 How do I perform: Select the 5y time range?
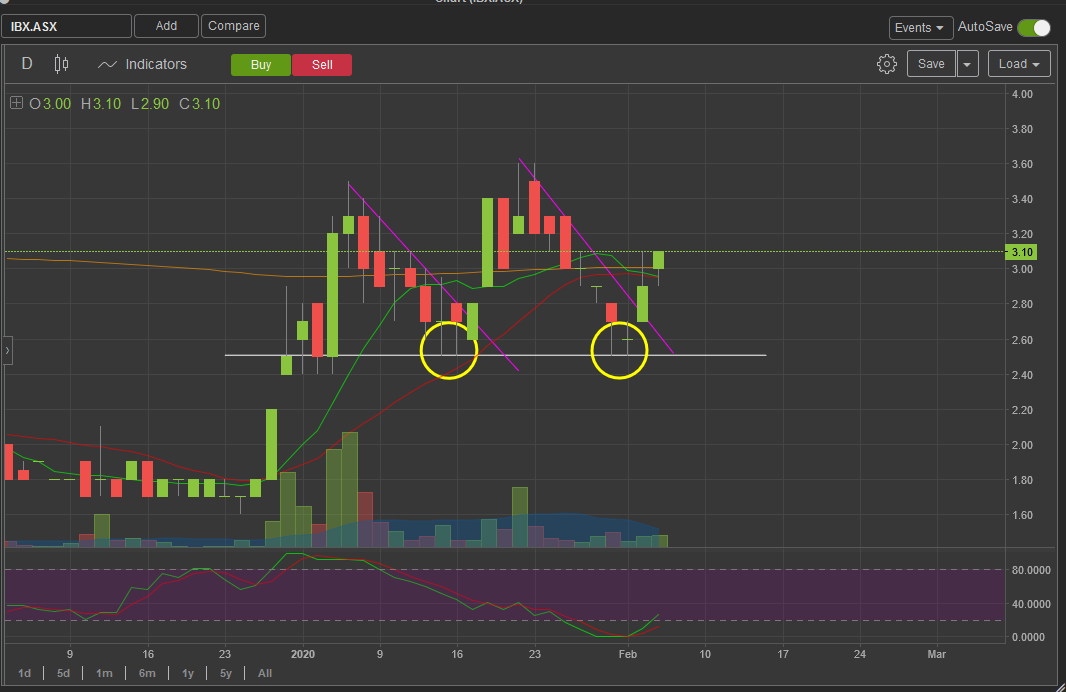(x=226, y=673)
